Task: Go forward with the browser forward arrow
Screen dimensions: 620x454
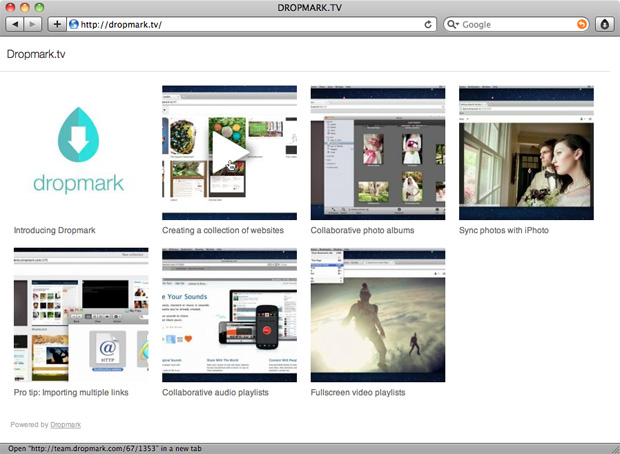Action: [33, 25]
